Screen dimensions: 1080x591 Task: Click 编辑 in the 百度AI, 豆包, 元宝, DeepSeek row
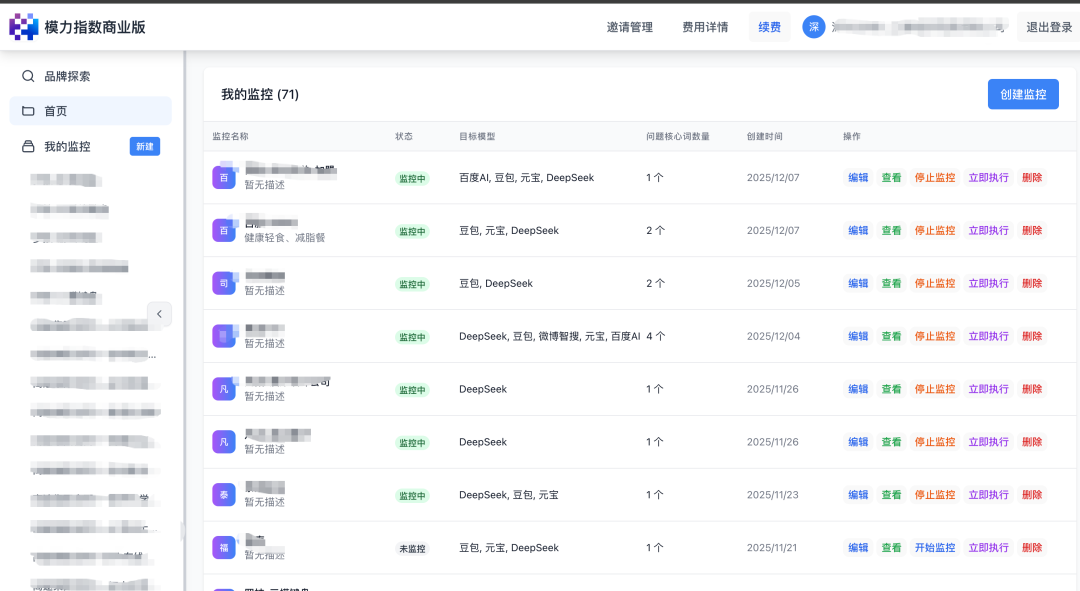click(858, 178)
